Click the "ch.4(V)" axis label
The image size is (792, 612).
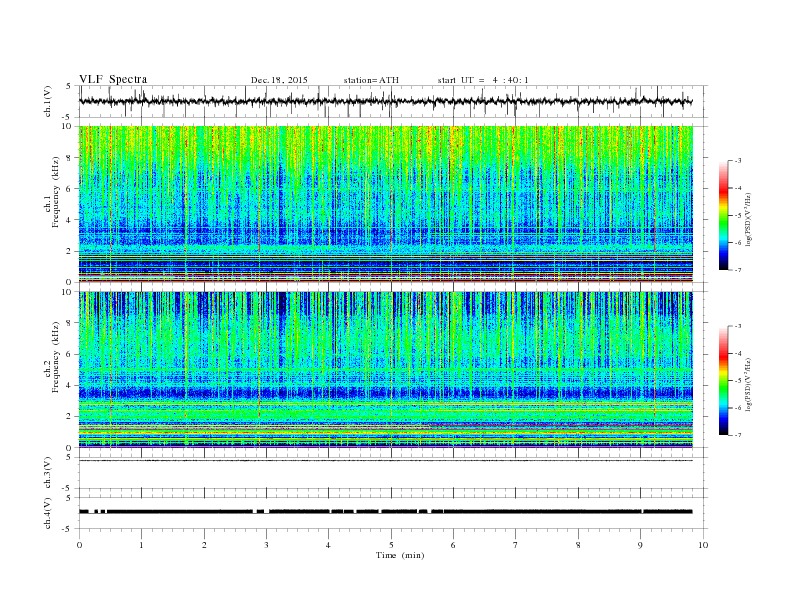48,513
